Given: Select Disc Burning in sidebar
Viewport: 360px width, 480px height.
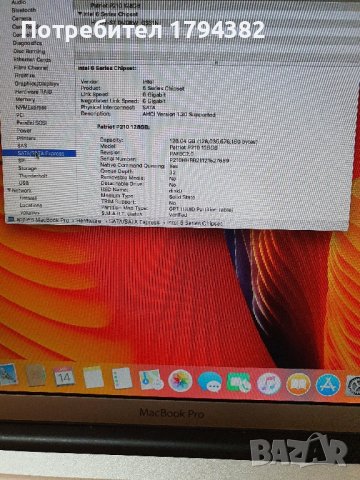Looking at the screenshot, I should coord(29,51).
